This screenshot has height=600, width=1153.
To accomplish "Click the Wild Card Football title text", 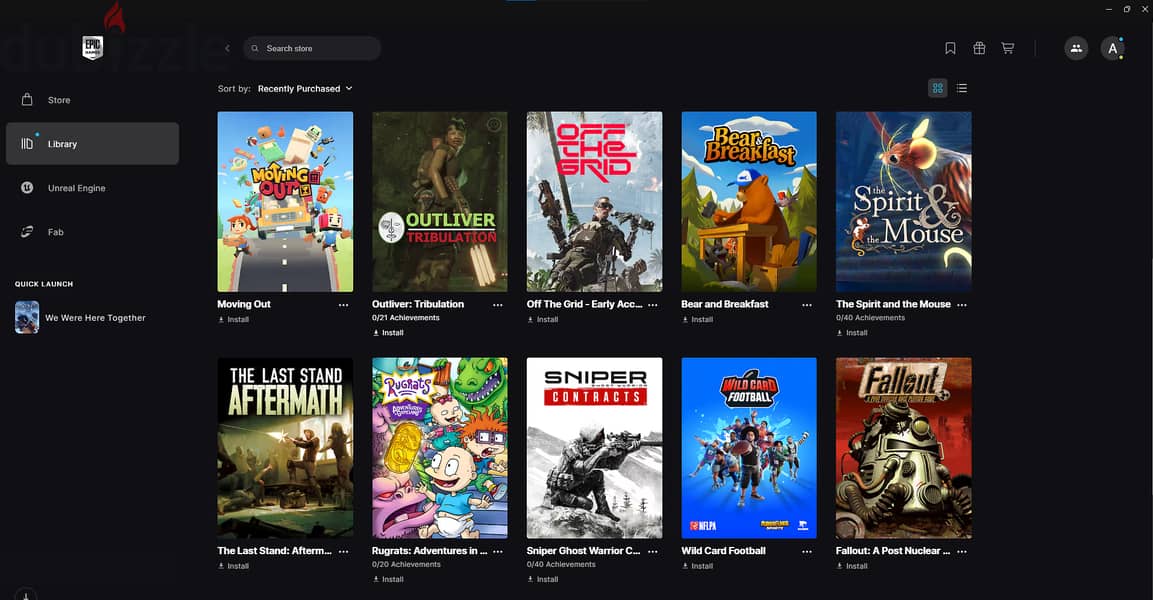I will point(724,551).
